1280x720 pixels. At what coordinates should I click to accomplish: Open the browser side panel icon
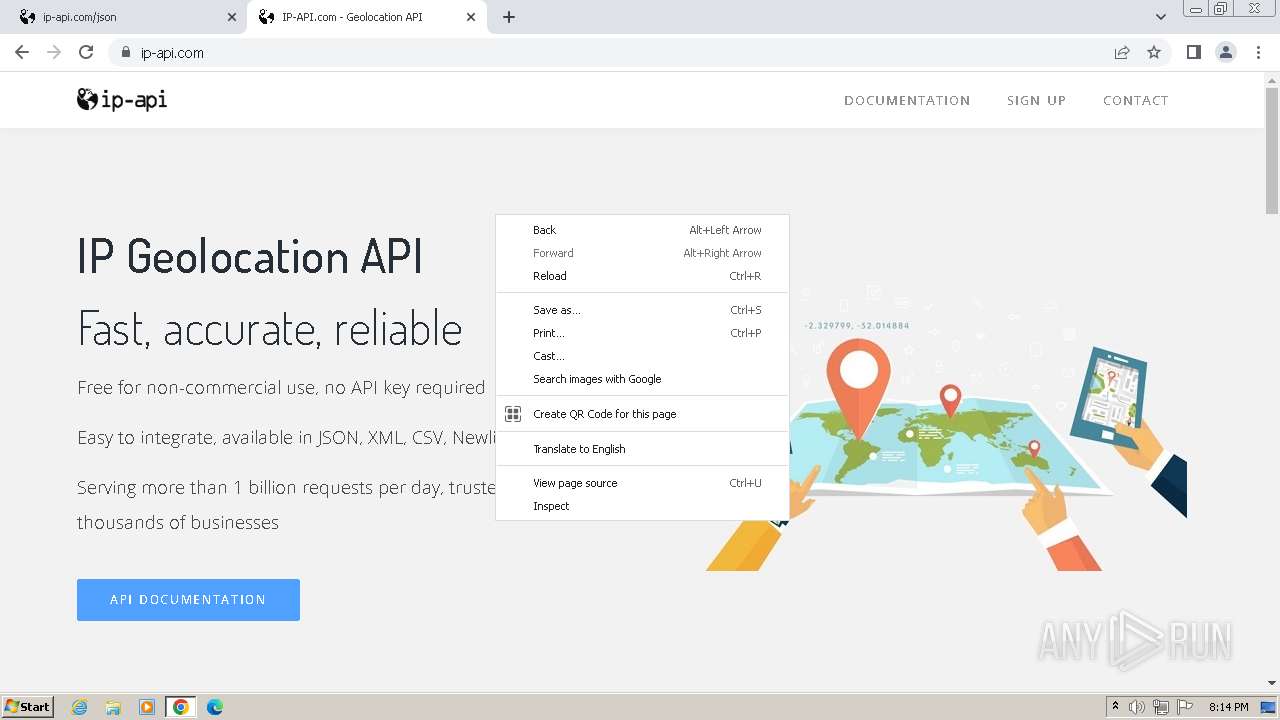click(x=1193, y=52)
